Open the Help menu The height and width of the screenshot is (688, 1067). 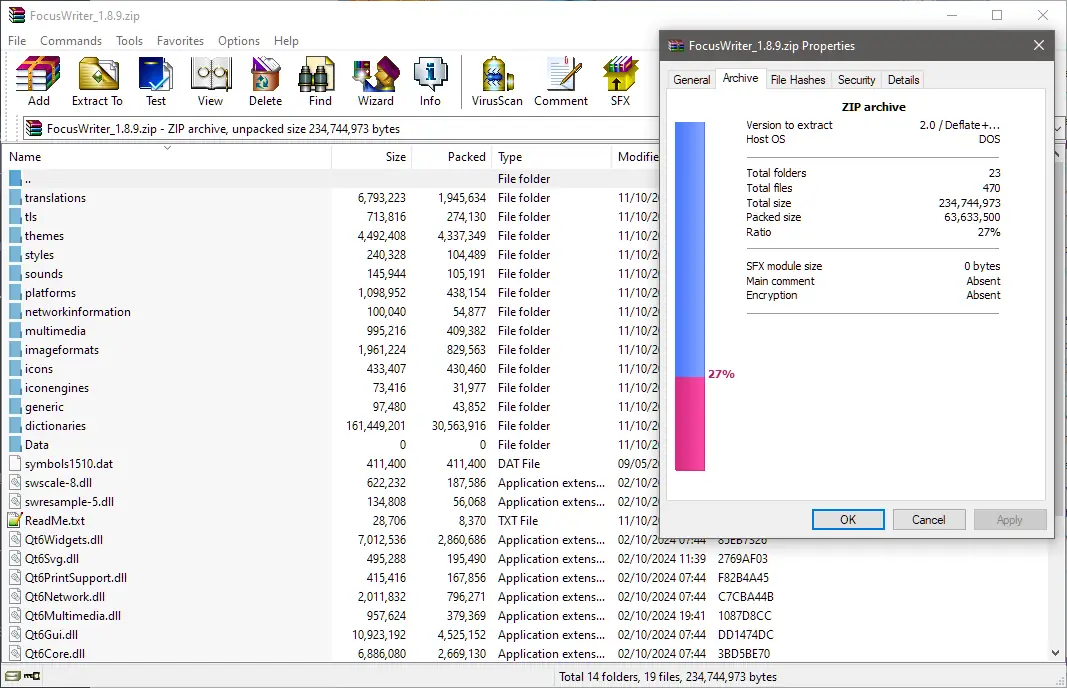pyautogui.click(x=286, y=41)
